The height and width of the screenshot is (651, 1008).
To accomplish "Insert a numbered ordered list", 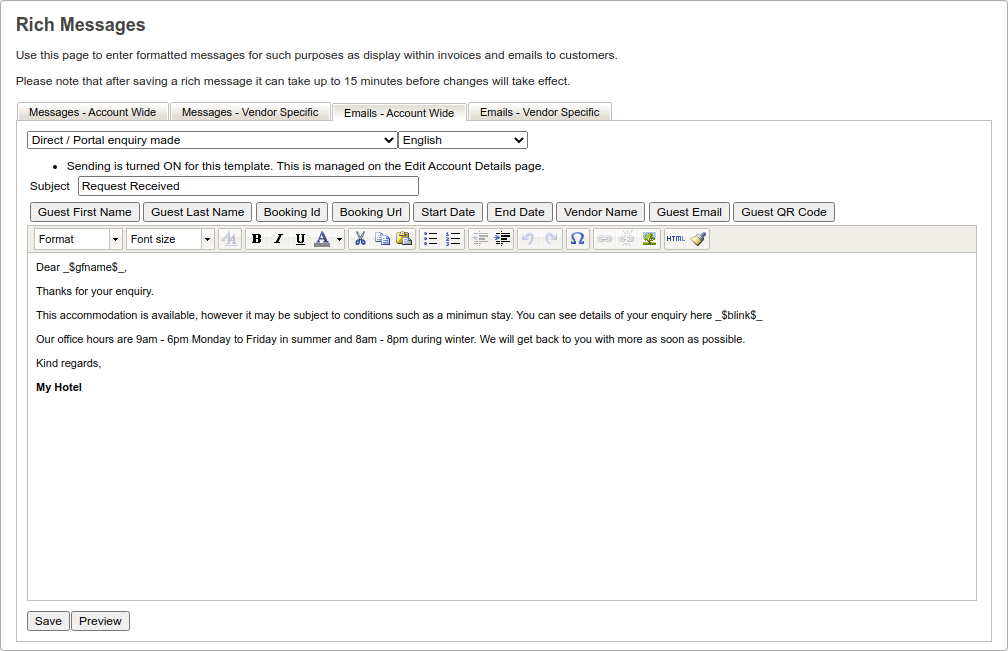I will (x=453, y=239).
